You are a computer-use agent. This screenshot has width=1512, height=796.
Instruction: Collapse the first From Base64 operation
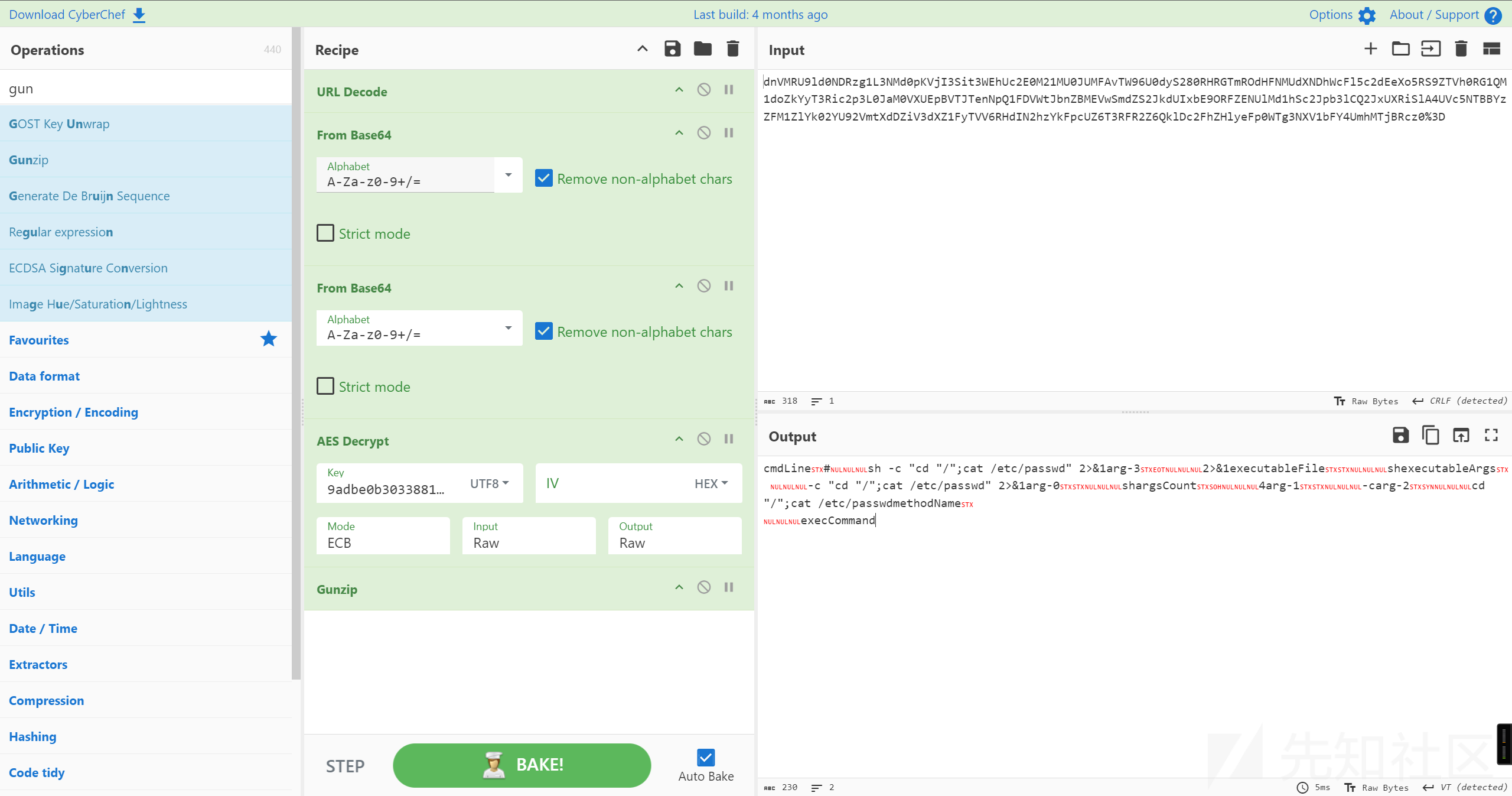click(679, 133)
